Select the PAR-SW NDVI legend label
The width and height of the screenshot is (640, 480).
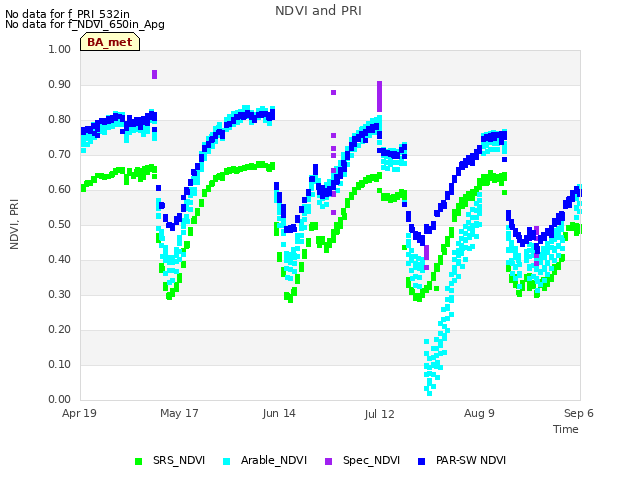471,460
